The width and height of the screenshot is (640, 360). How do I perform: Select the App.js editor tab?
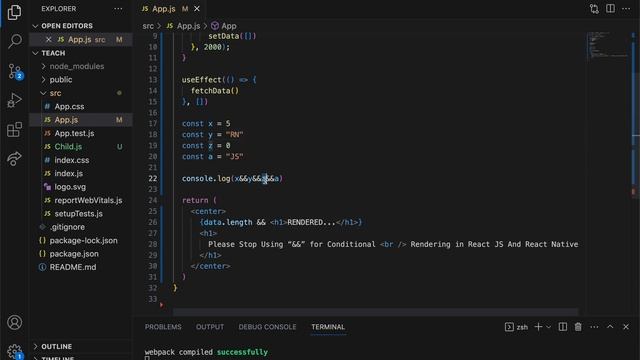point(164,9)
